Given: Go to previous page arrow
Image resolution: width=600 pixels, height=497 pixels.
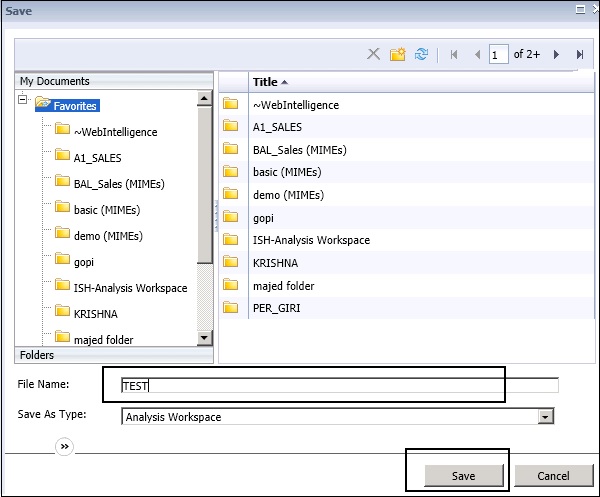Looking at the screenshot, I should click(x=477, y=54).
